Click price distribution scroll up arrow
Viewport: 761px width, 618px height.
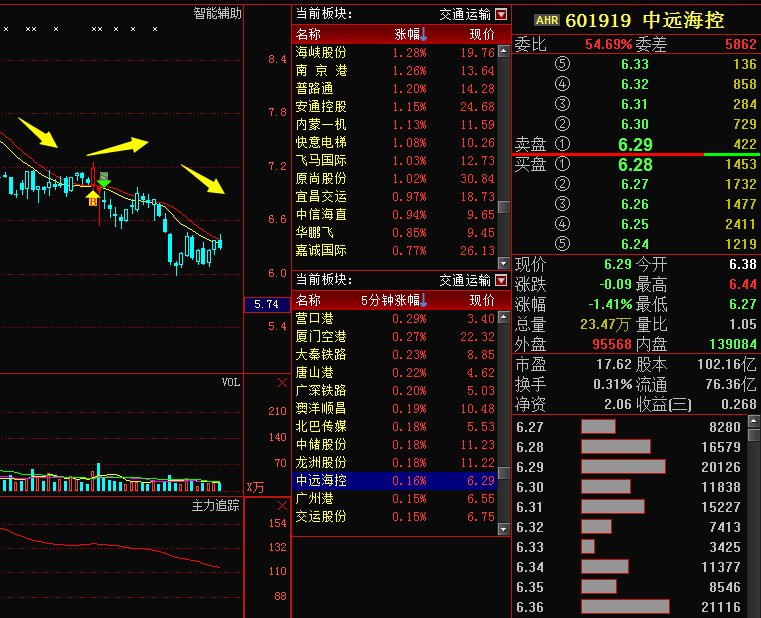tap(754, 420)
